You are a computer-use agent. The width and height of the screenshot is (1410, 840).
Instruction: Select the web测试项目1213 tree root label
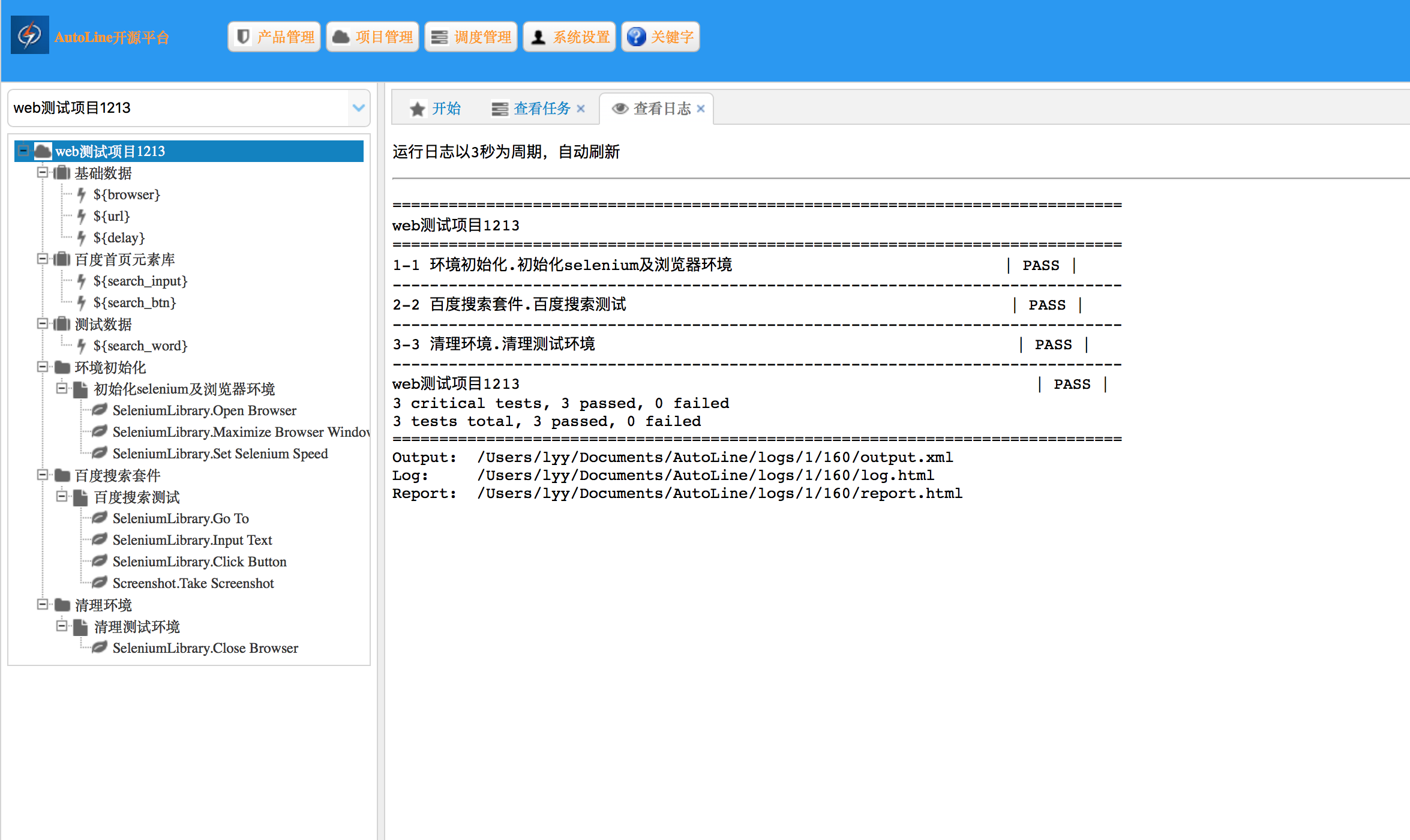pyautogui.click(x=110, y=151)
